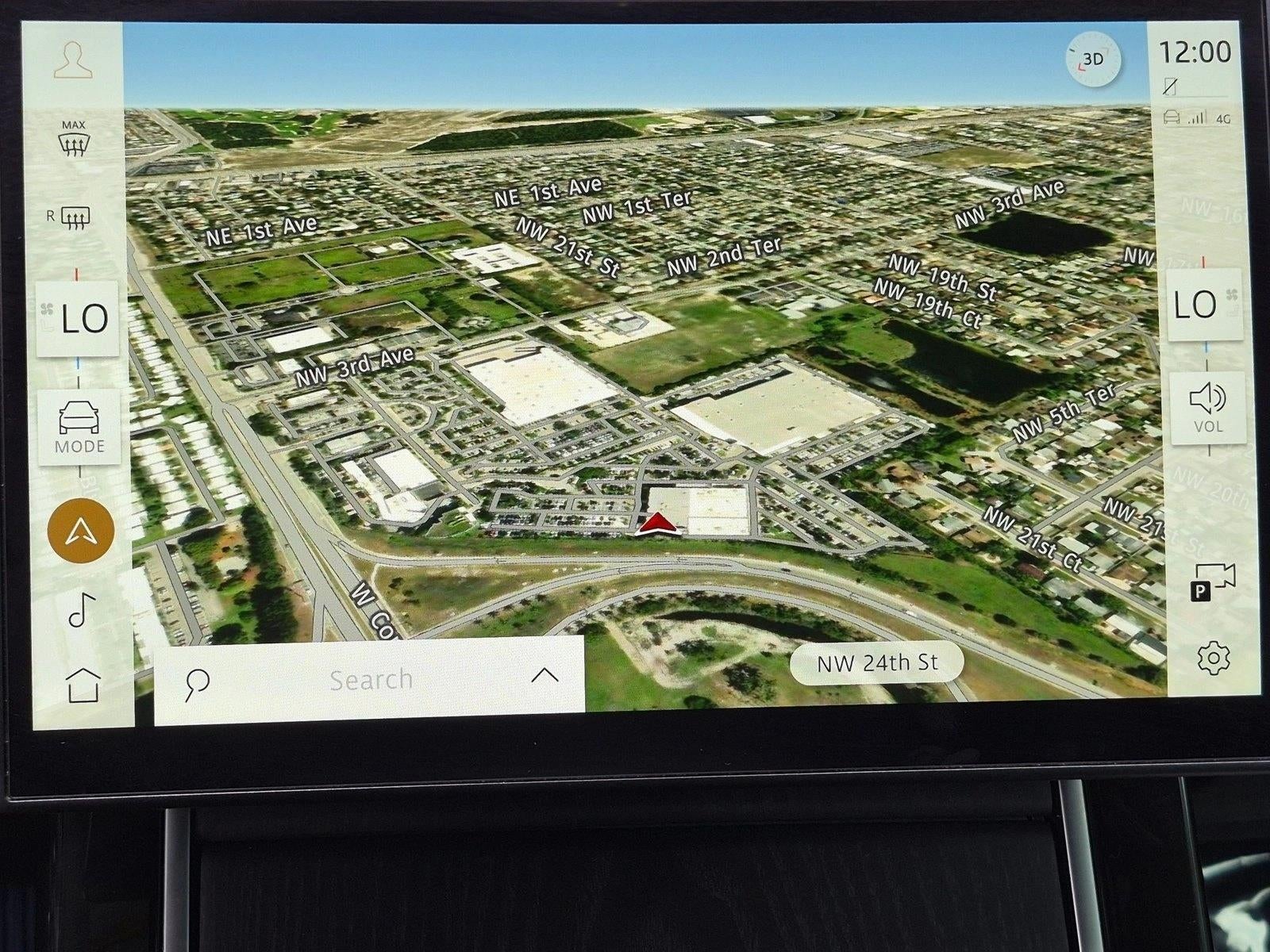Tap the 4G signal status icon
The width and height of the screenshot is (1270, 952).
pos(1223,118)
